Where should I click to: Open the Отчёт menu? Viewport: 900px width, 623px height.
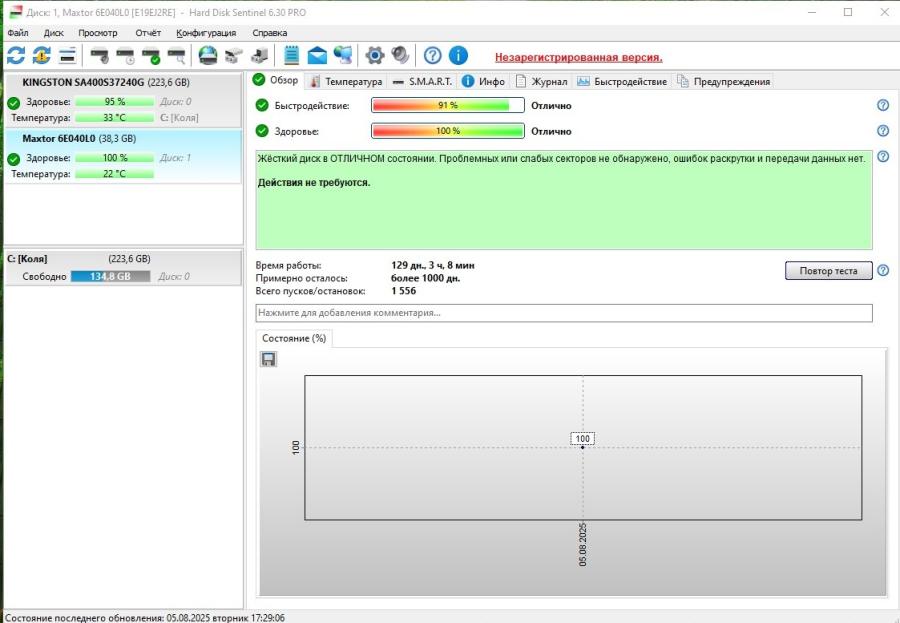pyautogui.click(x=147, y=33)
